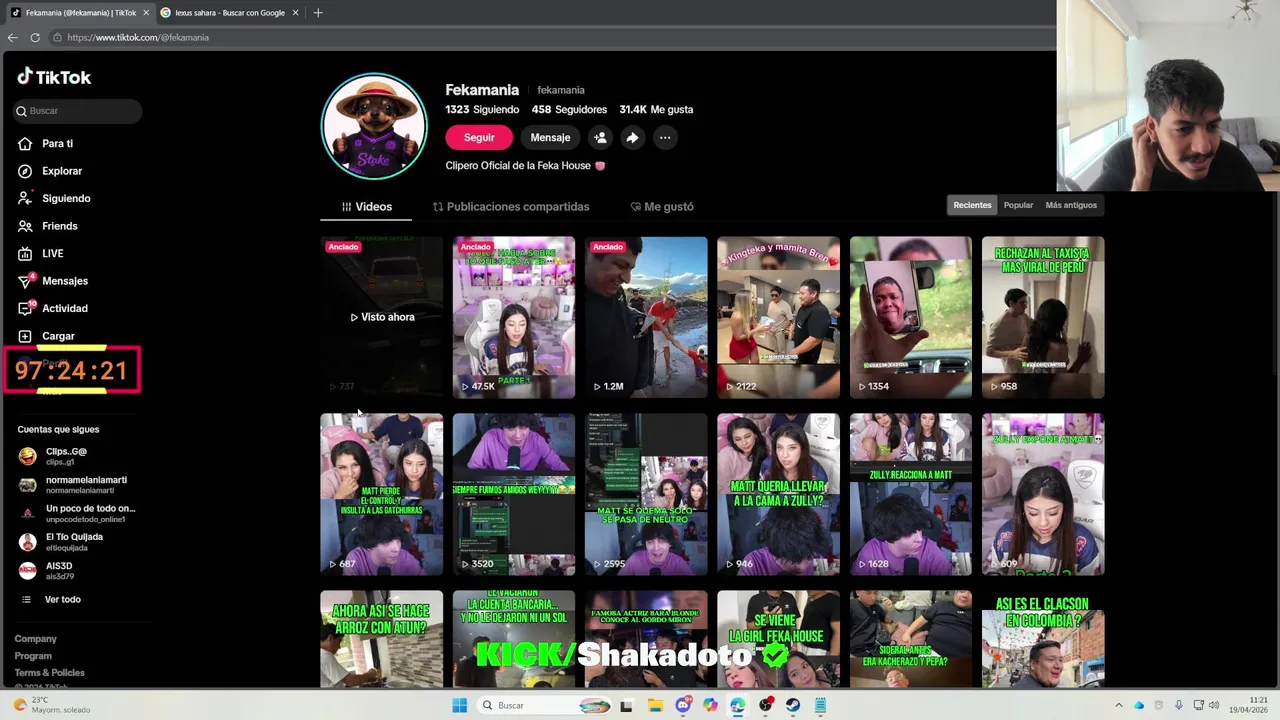The height and width of the screenshot is (720, 1280).
Task: Click Company footer link
Action: click(x=35, y=639)
